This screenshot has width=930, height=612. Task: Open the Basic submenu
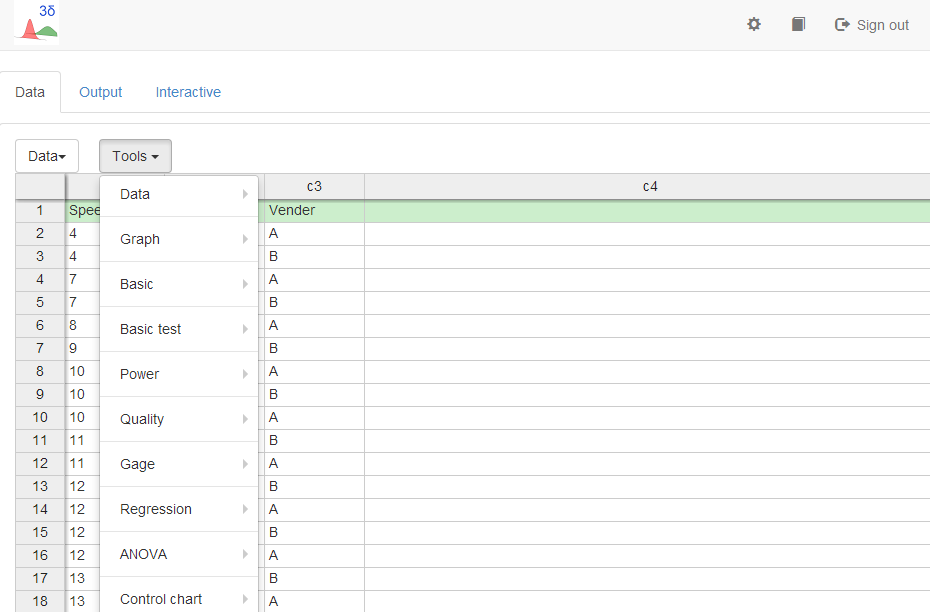click(x=179, y=284)
